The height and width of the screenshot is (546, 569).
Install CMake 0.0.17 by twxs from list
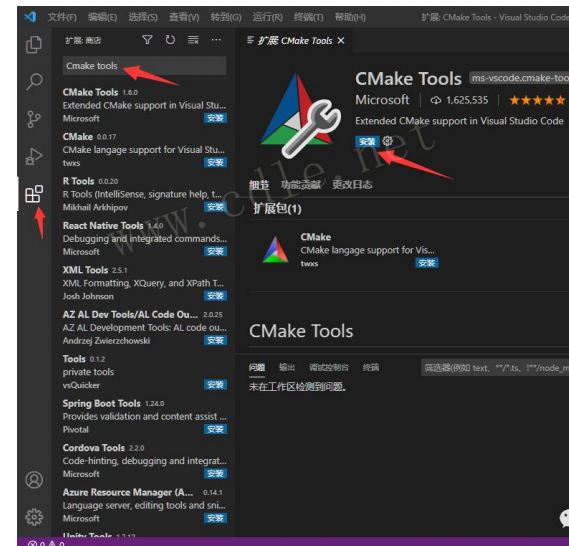tap(215, 162)
